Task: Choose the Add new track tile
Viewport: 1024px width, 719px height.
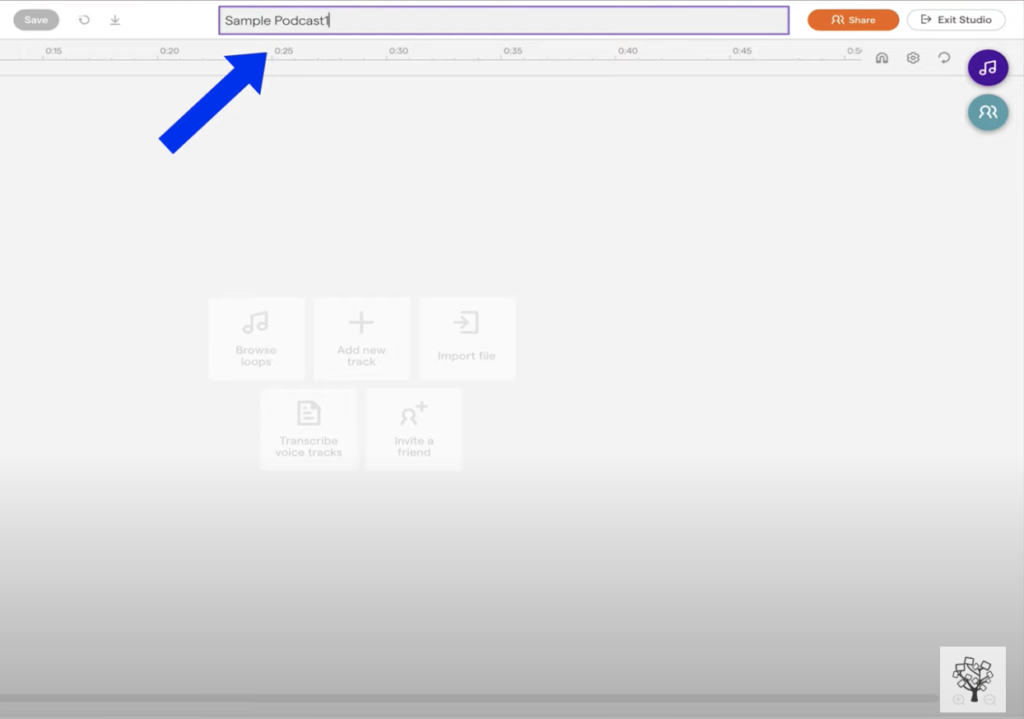Action: (x=361, y=339)
